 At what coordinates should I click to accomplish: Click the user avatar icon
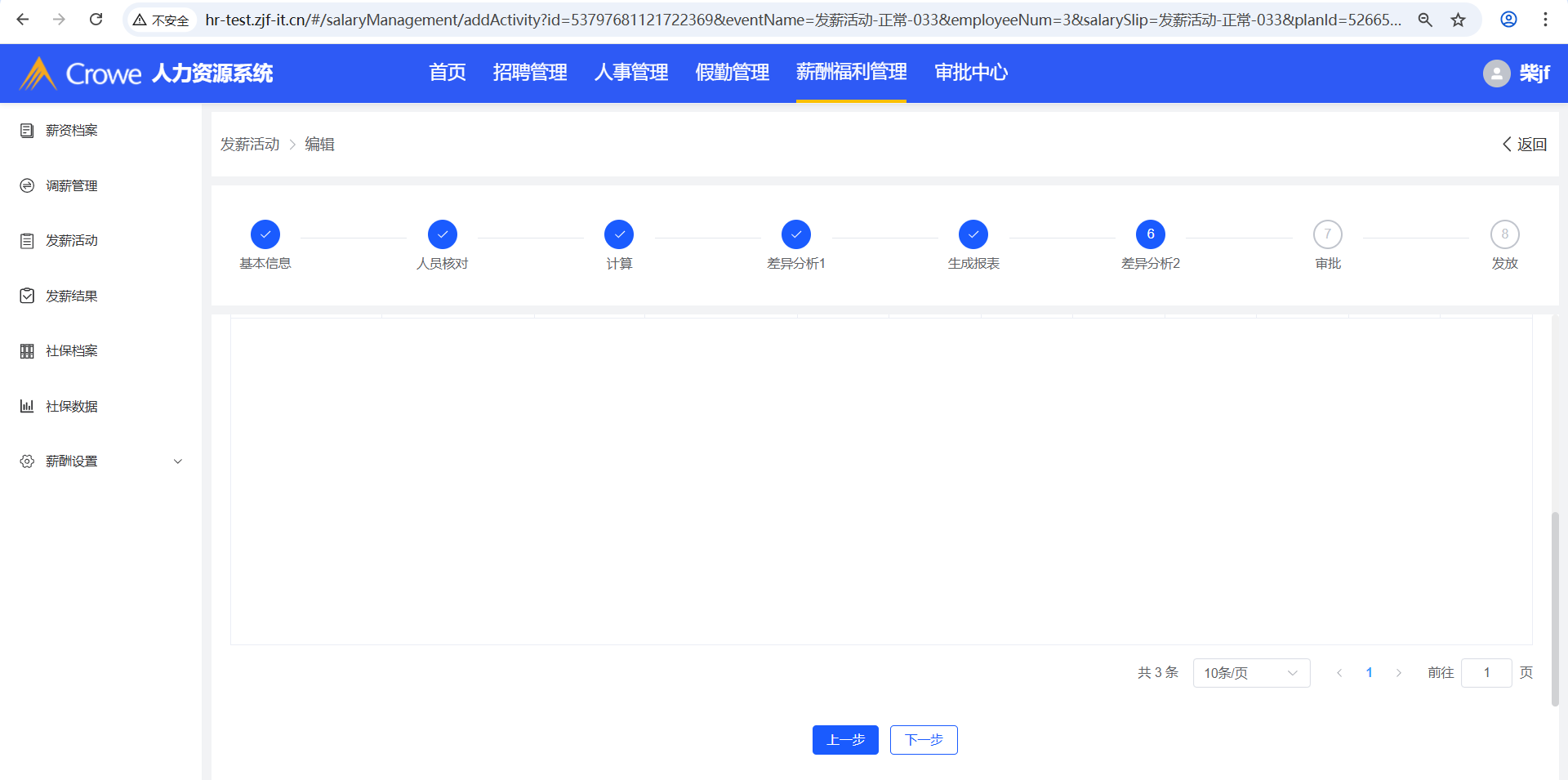(1496, 74)
